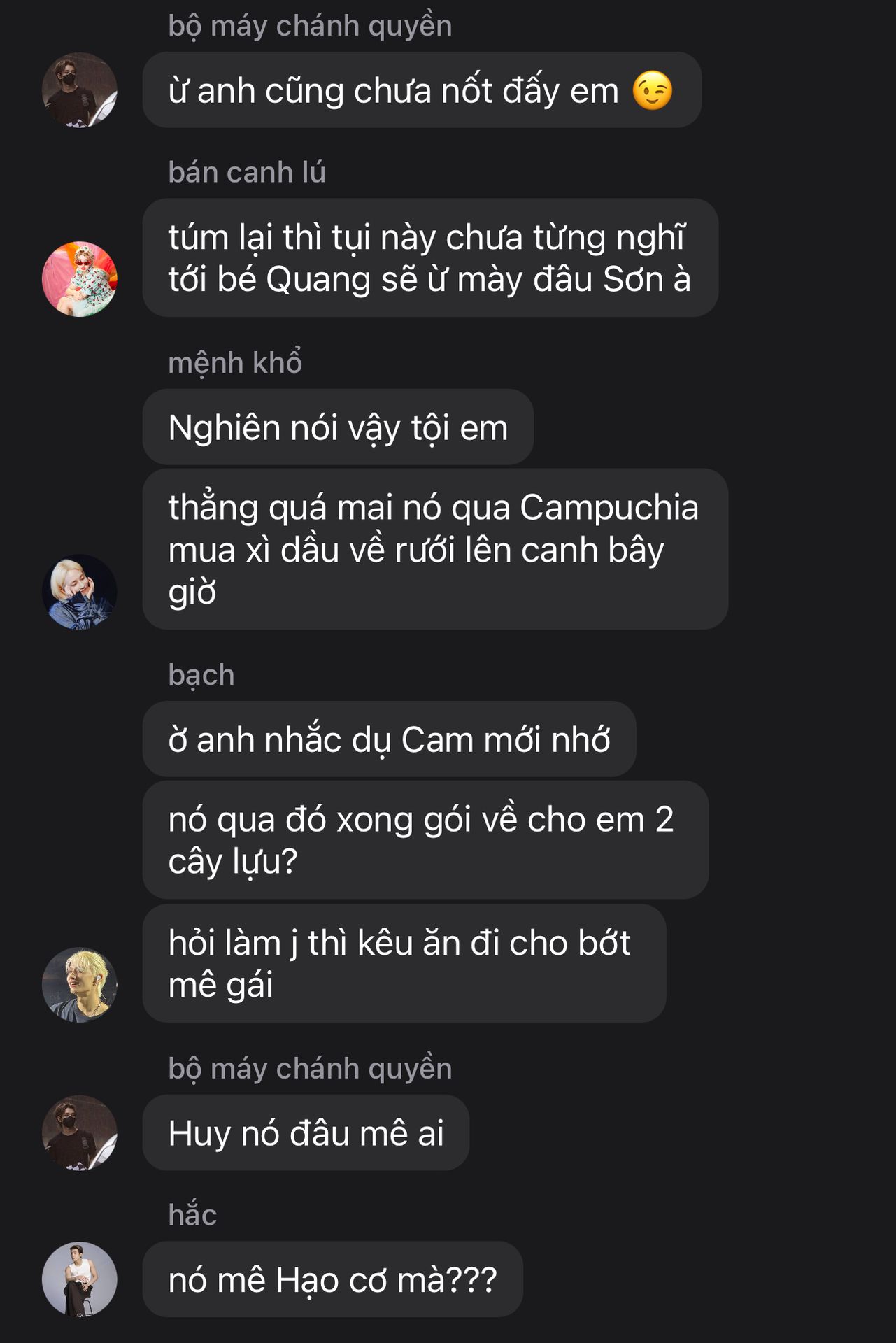Image resolution: width=896 pixels, height=1343 pixels.
Task: Select message ừ anh cũng chưa nốt đấy em
Action: click(422, 90)
